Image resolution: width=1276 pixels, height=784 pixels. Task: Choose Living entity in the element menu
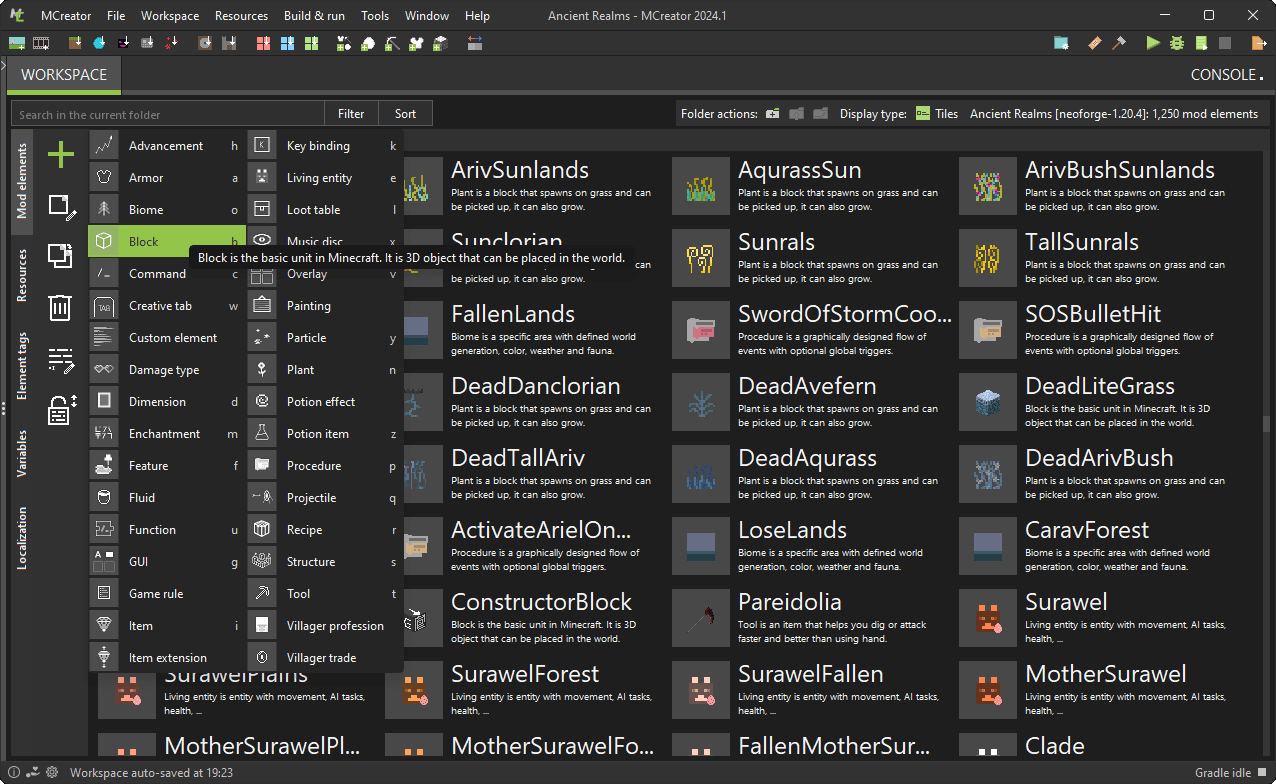pyautogui.click(x=325, y=177)
